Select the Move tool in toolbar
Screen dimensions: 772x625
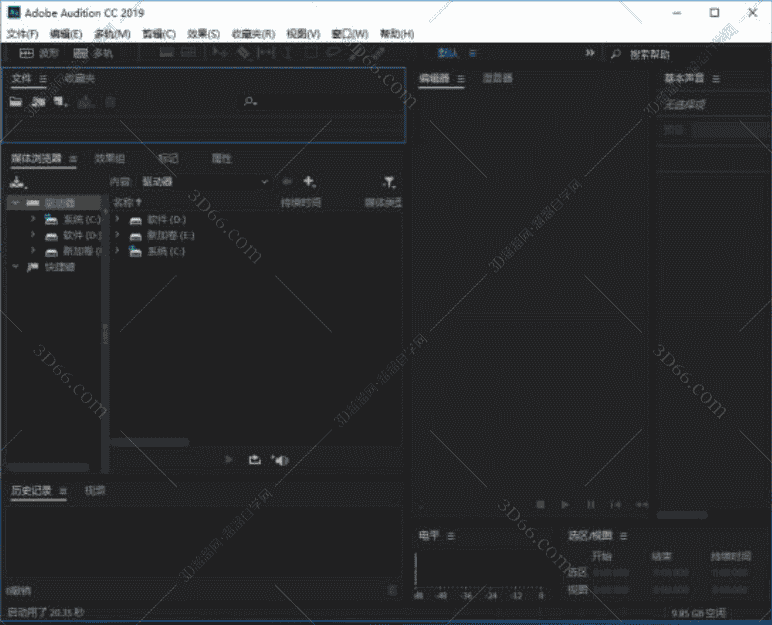point(219,53)
